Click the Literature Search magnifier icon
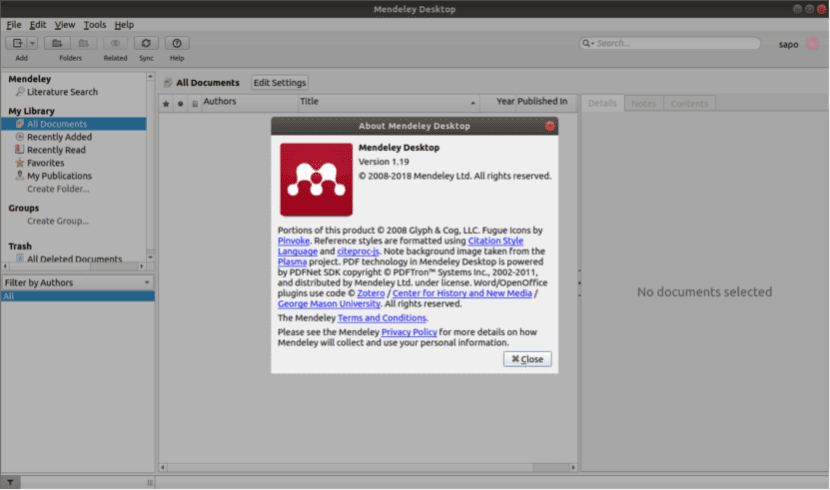The height and width of the screenshot is (490, 830). point(20,92)
